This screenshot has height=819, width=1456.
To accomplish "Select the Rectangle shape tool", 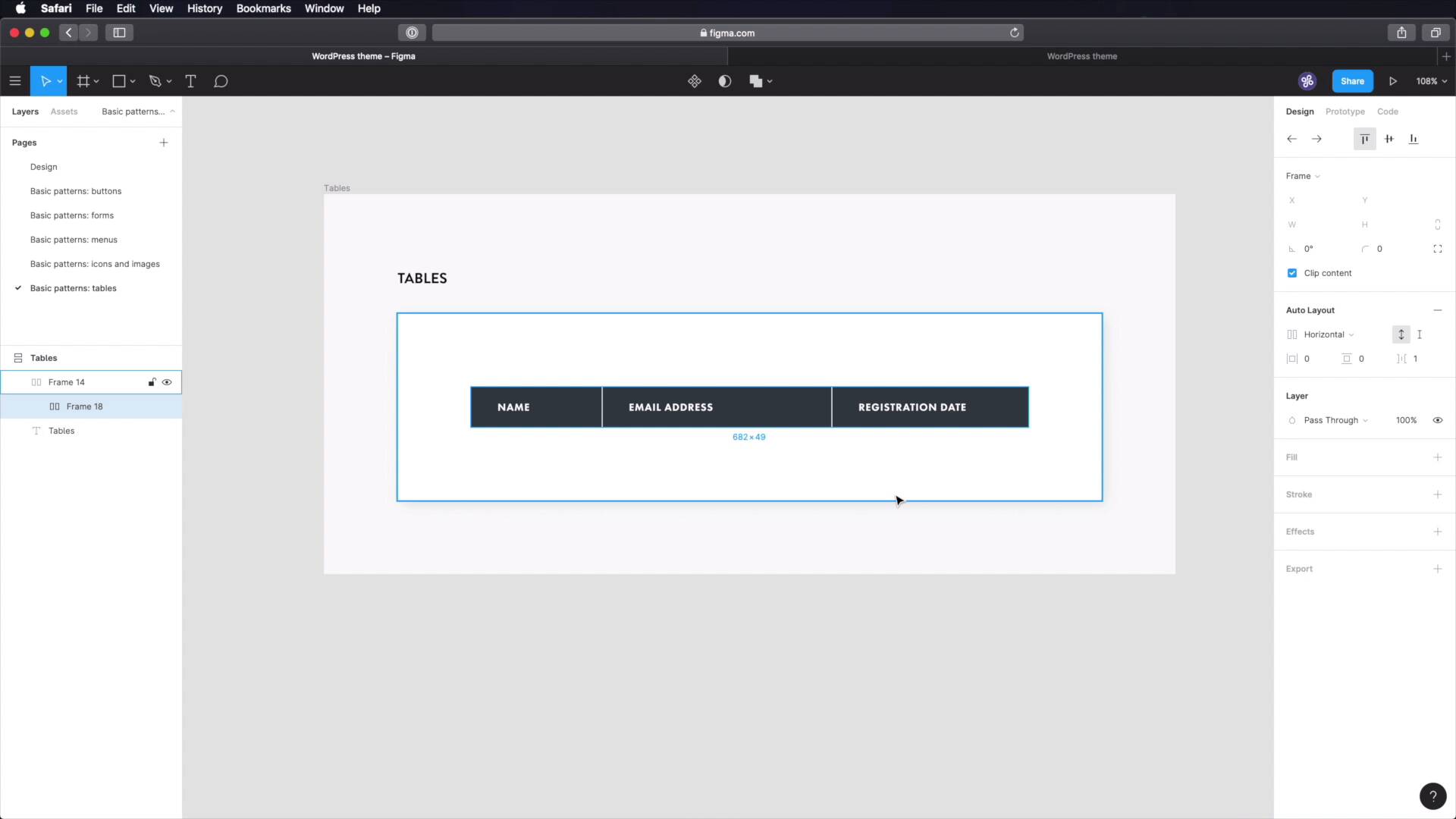I will (x=119, y=81).
